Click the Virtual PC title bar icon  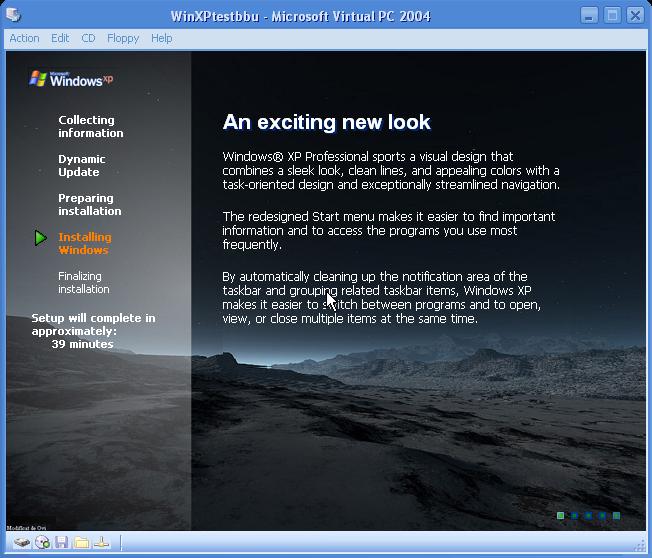[x=13, y=15]
